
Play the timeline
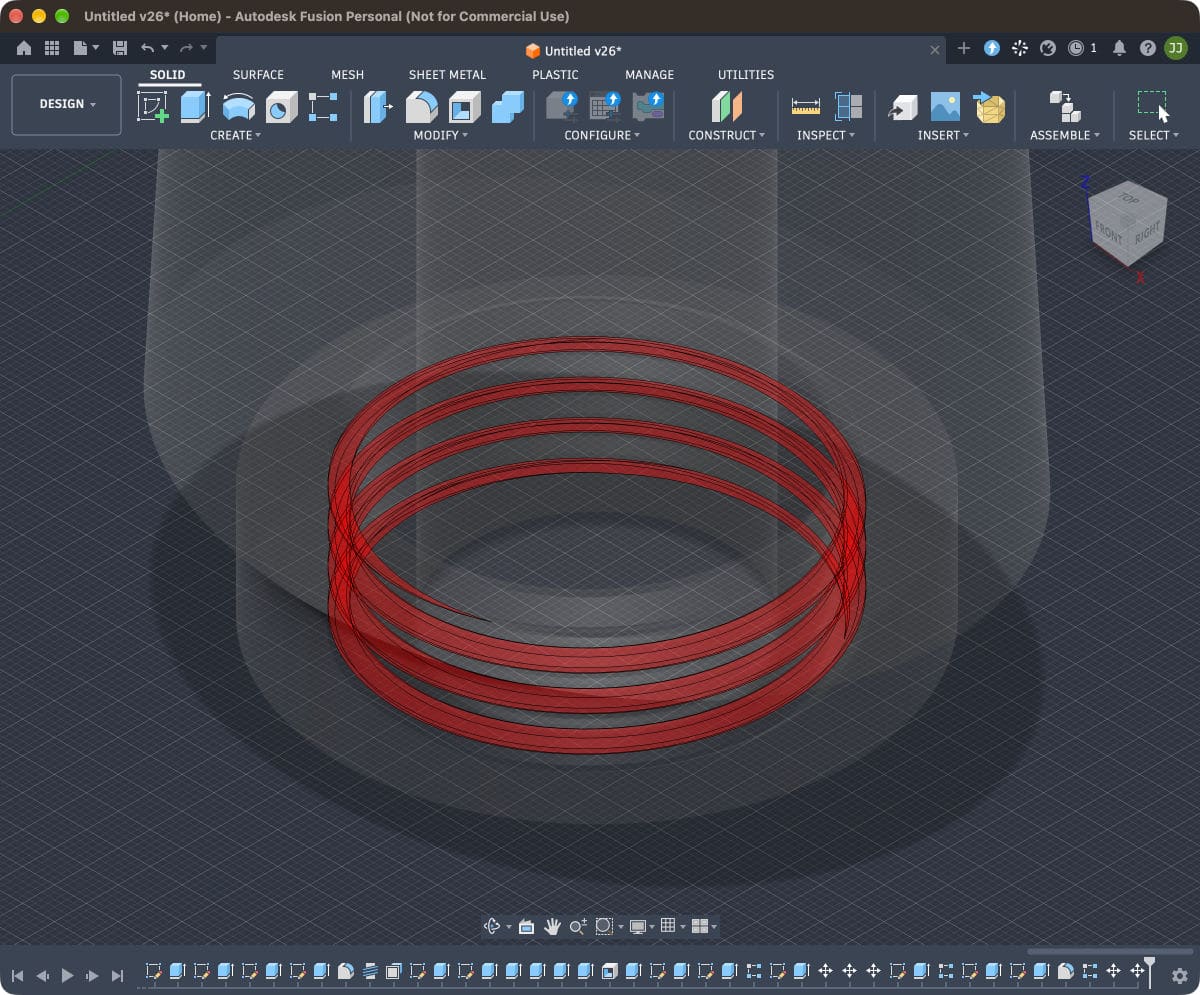point(67,975)
